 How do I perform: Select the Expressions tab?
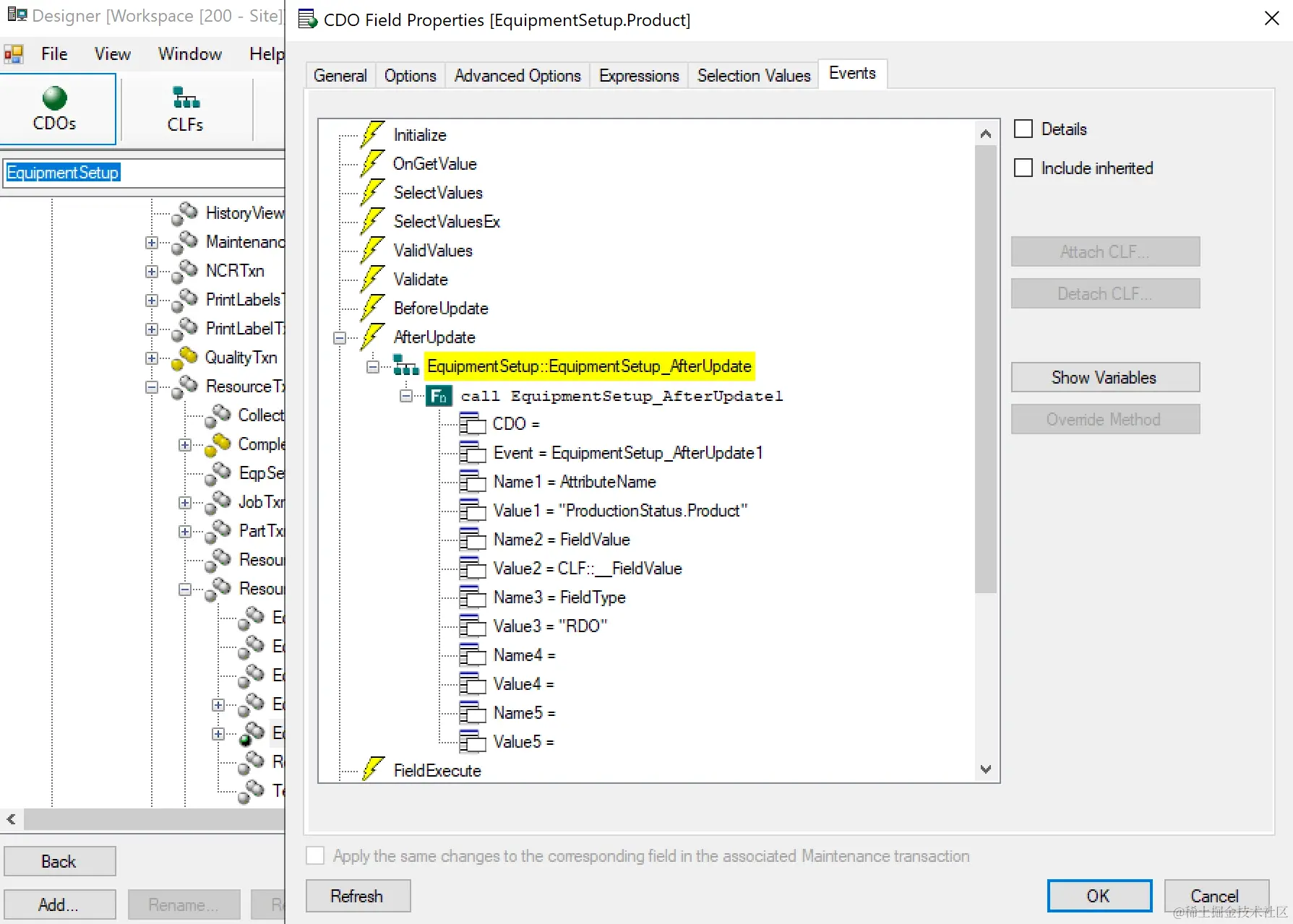pos(639,76)
